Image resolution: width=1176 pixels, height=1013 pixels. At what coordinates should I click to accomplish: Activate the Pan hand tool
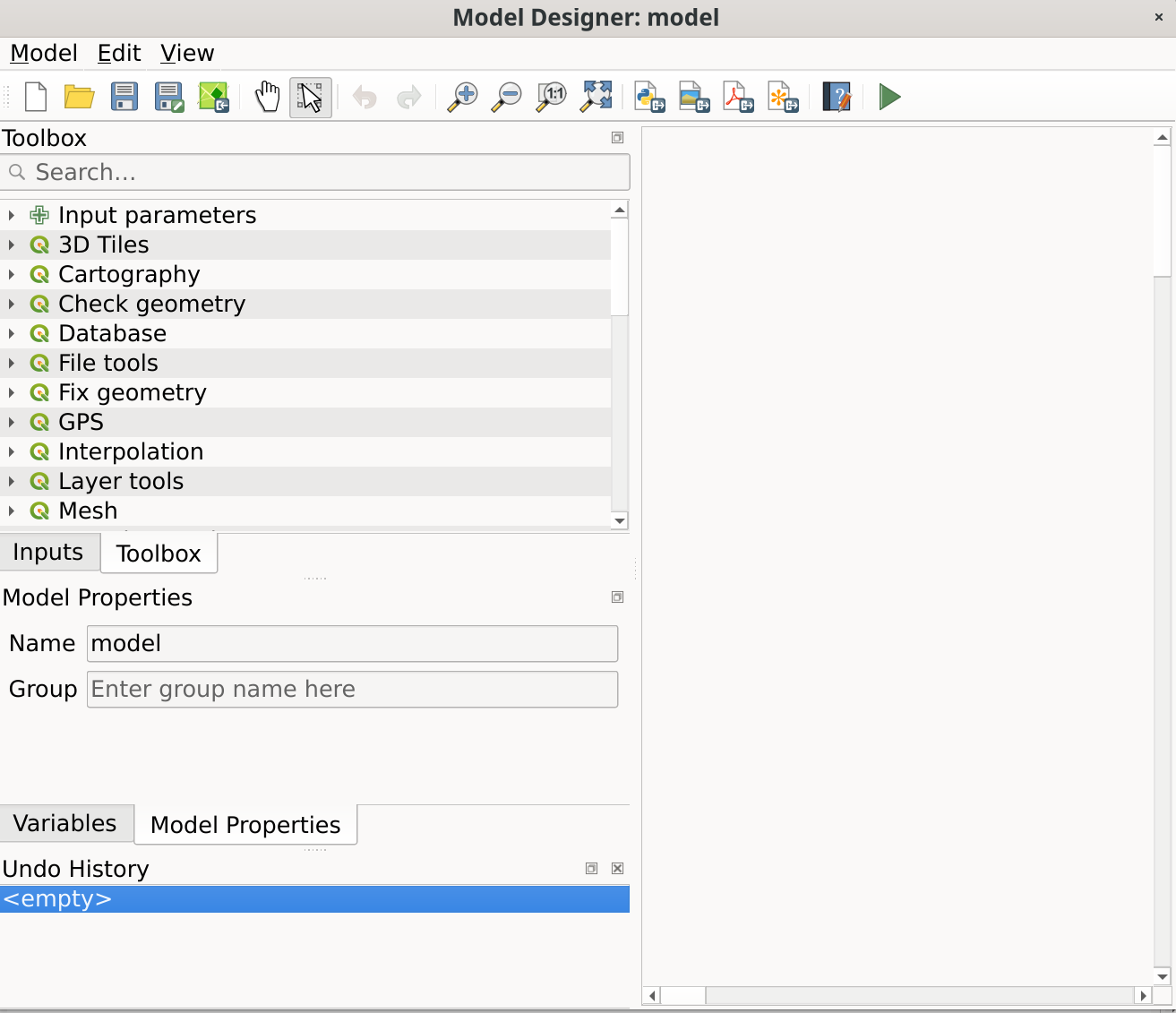click(x=267, y=97)
